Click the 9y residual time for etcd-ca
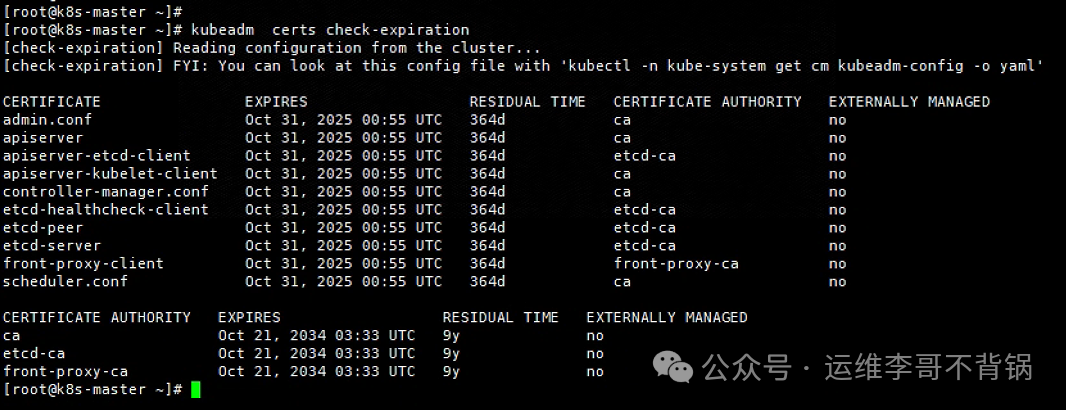This screenshot has width=1066, height=410. tap(451, 354)
